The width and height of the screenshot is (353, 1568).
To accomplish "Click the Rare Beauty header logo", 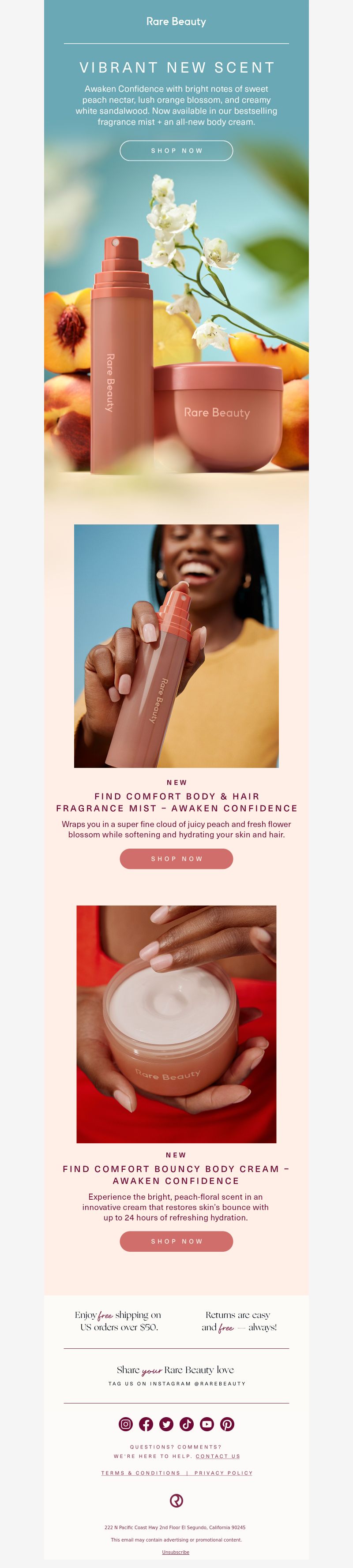I will pyautogui.click(x=176, y=21).
